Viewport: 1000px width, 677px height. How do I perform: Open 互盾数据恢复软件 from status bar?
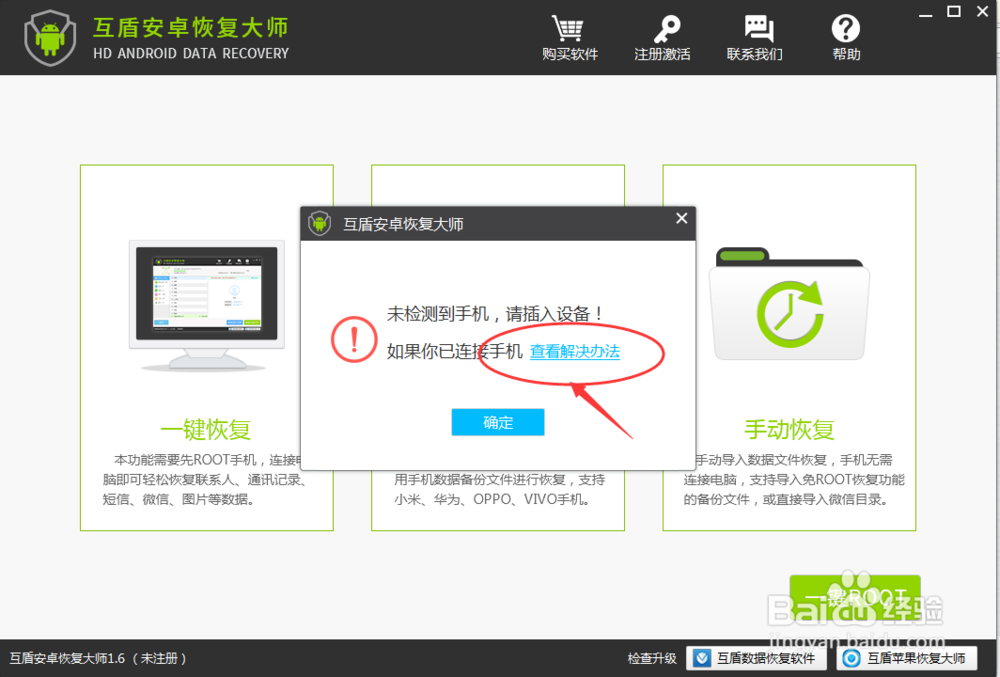(x=756, y=658)
